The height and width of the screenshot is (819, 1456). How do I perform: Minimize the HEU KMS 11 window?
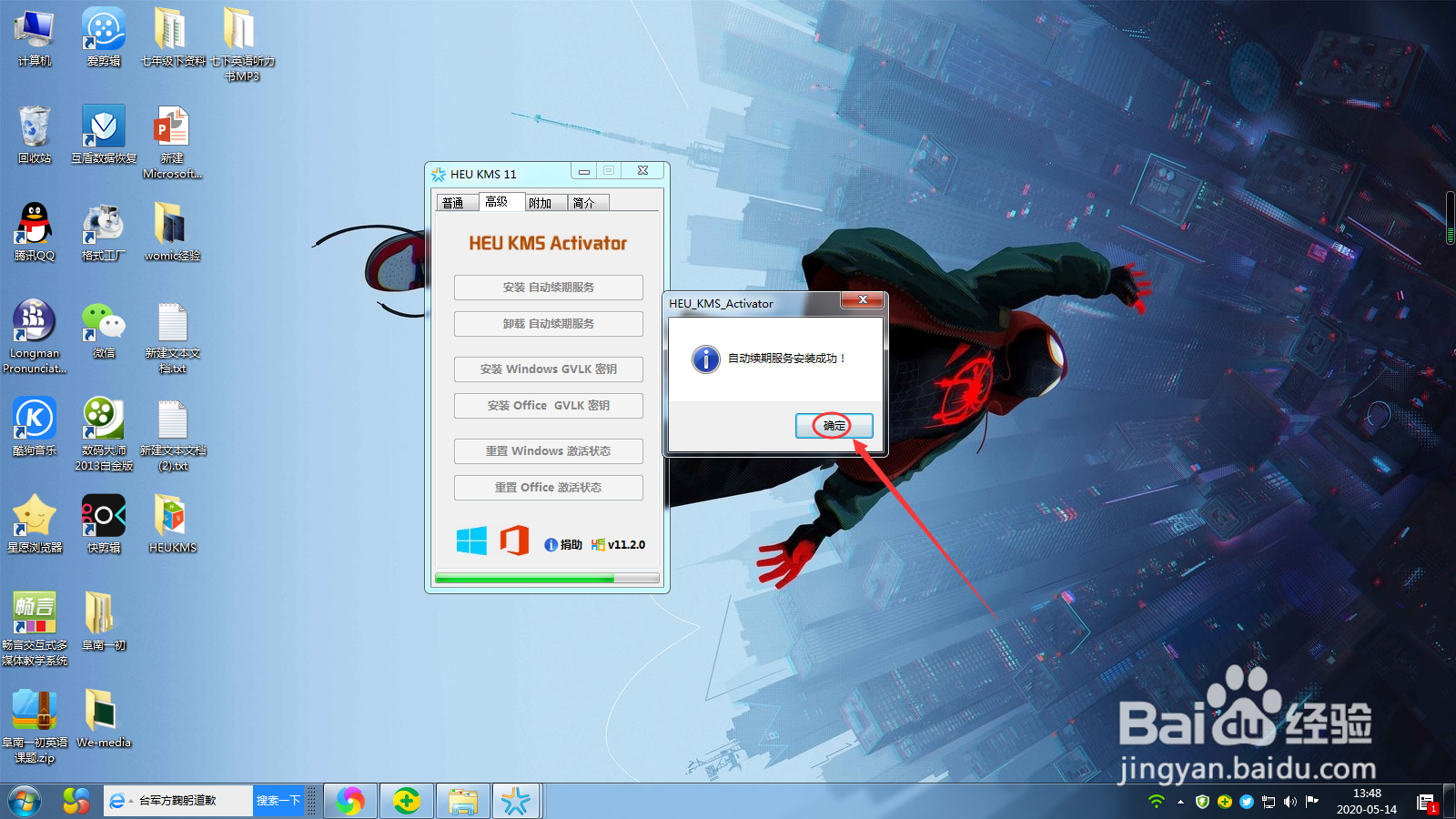(x=584, y=171)
